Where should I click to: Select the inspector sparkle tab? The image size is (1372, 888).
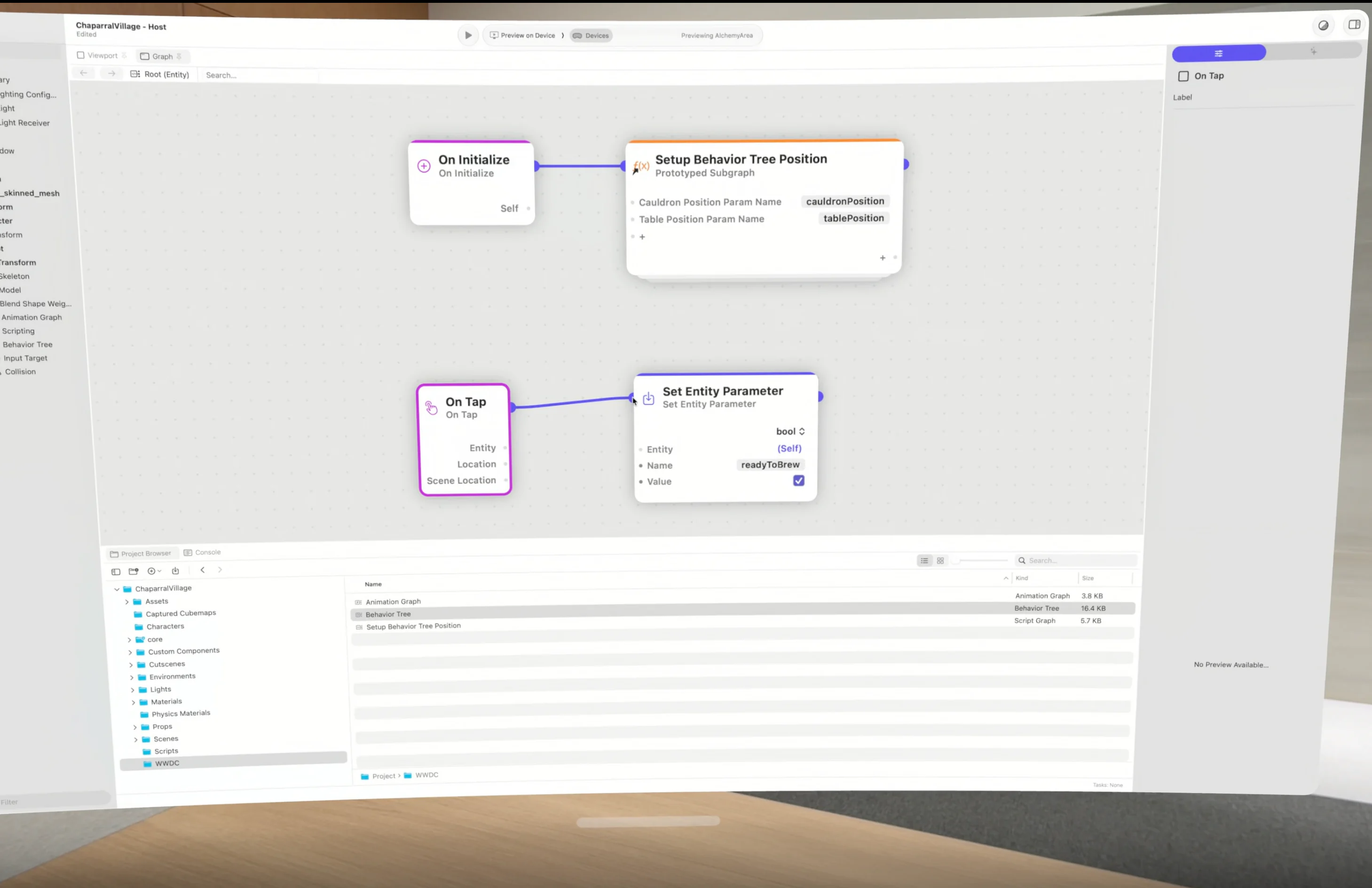coord(1313,51)
